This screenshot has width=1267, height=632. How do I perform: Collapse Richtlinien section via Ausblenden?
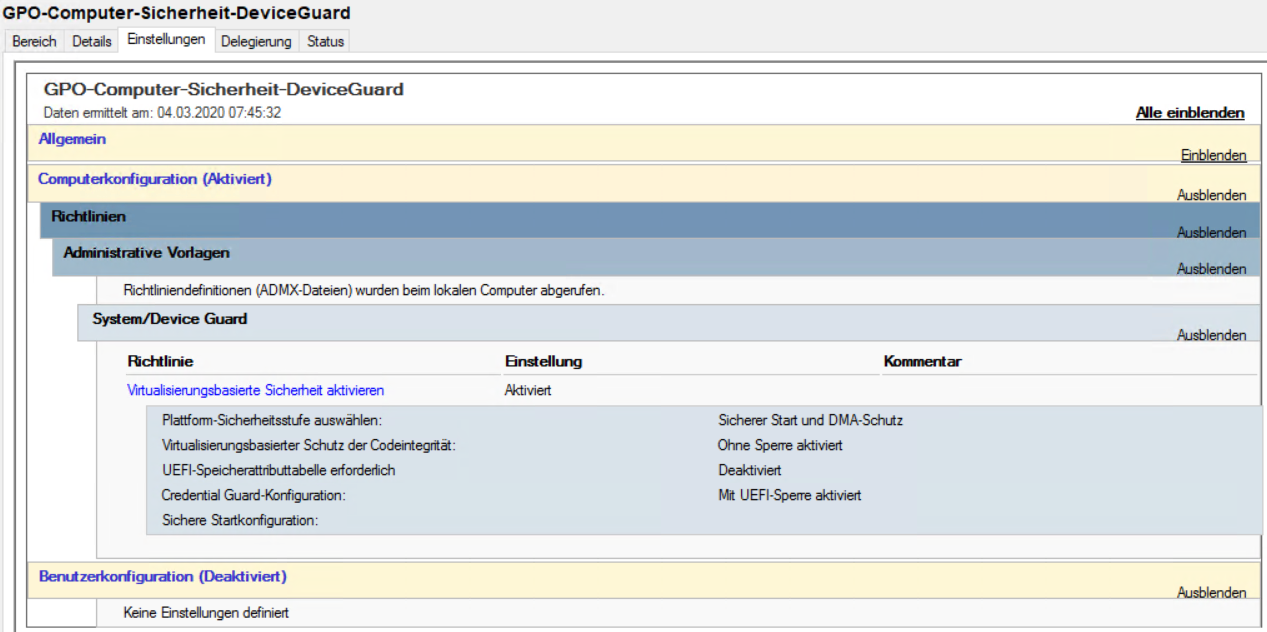point(1211,232)
